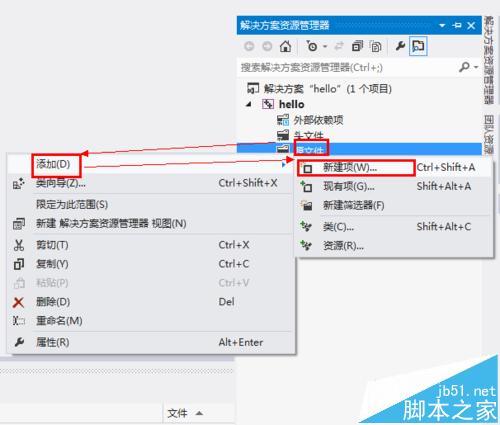This screenshot has width=500, height=425.
Task: Click the back navigation arrow icon
Action: pos(249,46)
